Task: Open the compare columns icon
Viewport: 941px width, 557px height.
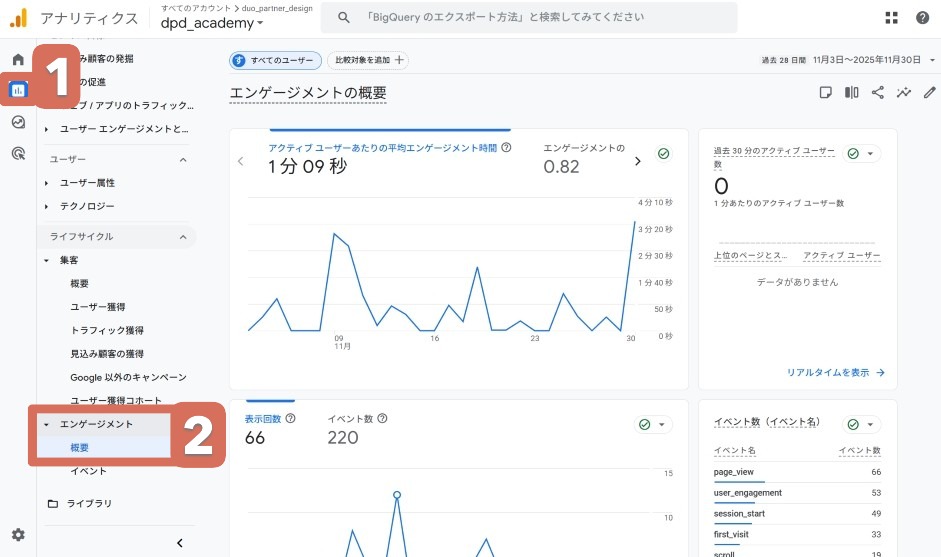Action: pos(852,93)
